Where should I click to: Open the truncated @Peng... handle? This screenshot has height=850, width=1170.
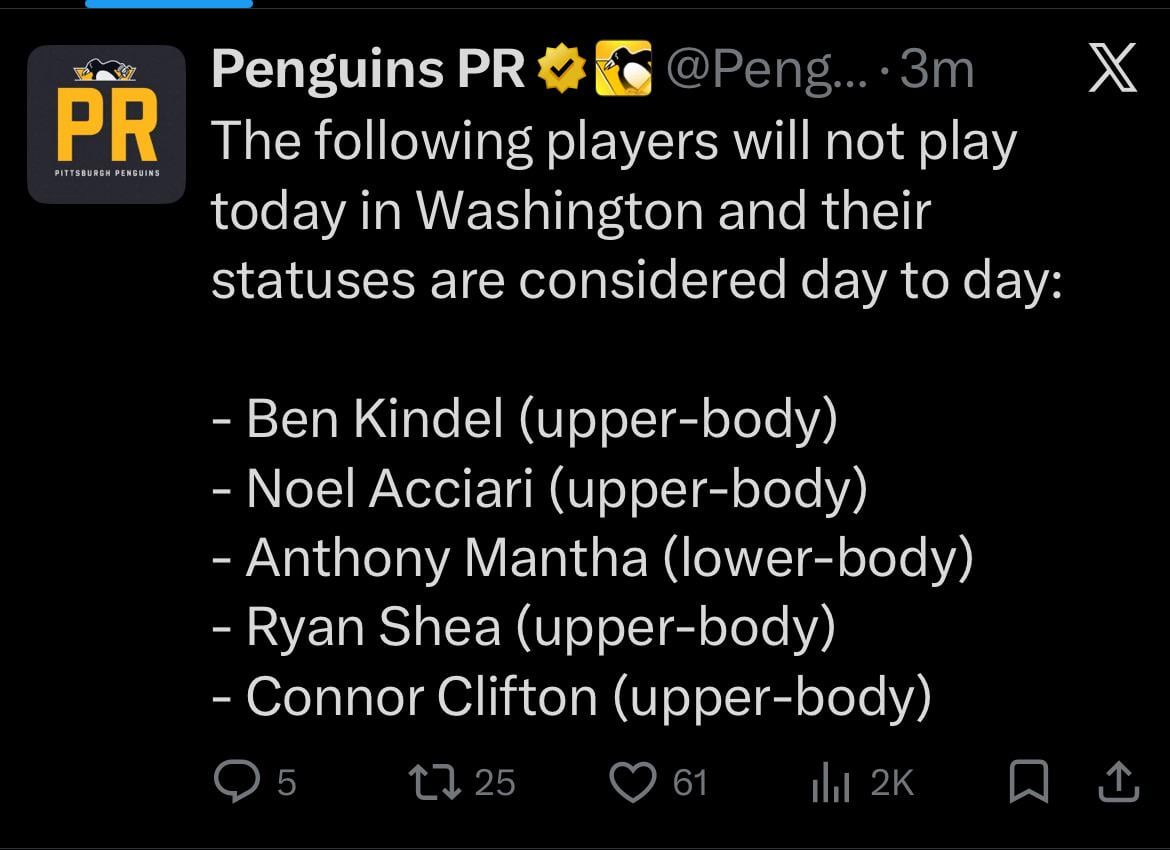pos(768,69)
